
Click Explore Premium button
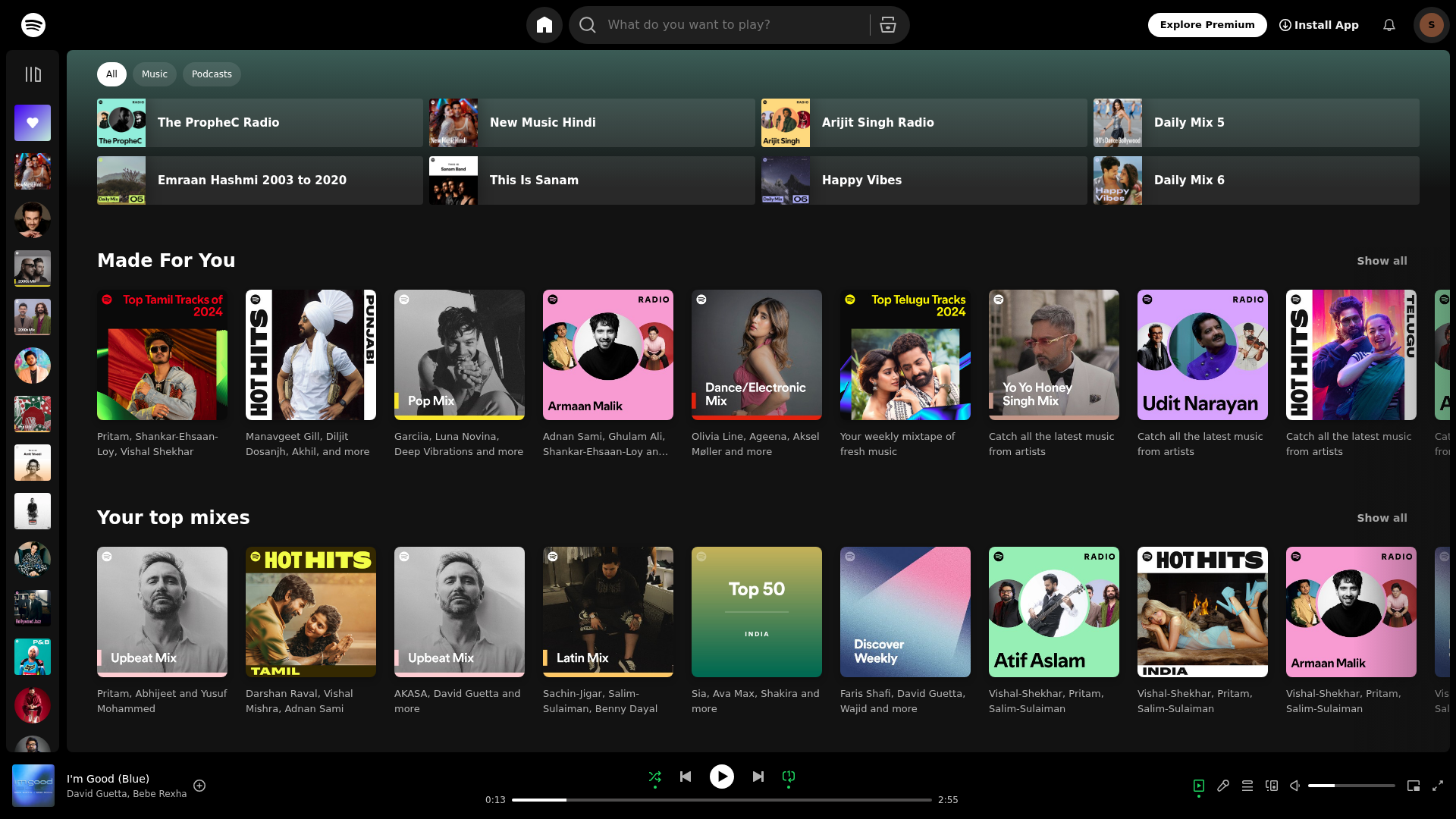[x=1207, y=25]
